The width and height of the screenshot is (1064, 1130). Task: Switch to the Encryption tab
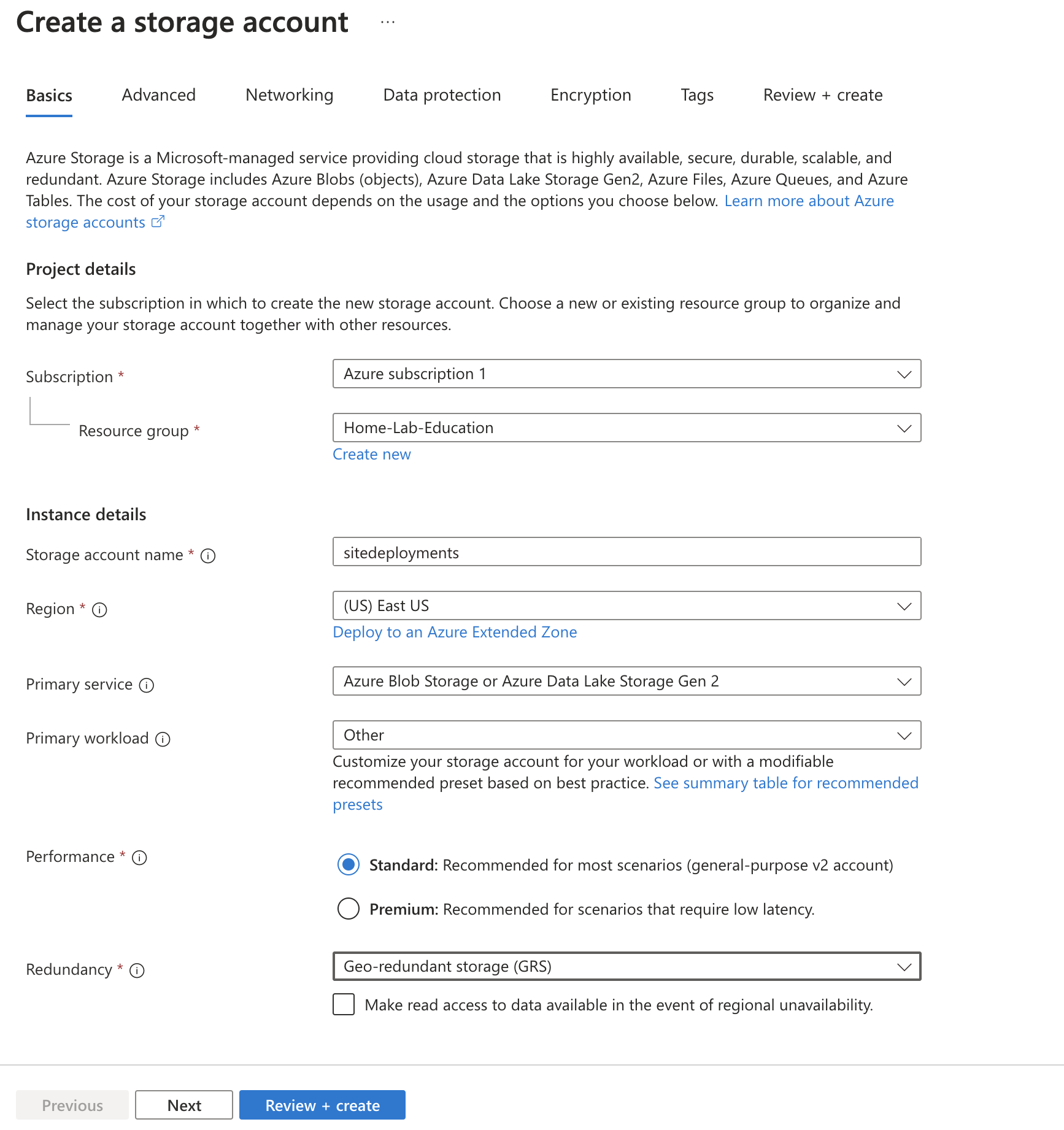coord(590,95)
